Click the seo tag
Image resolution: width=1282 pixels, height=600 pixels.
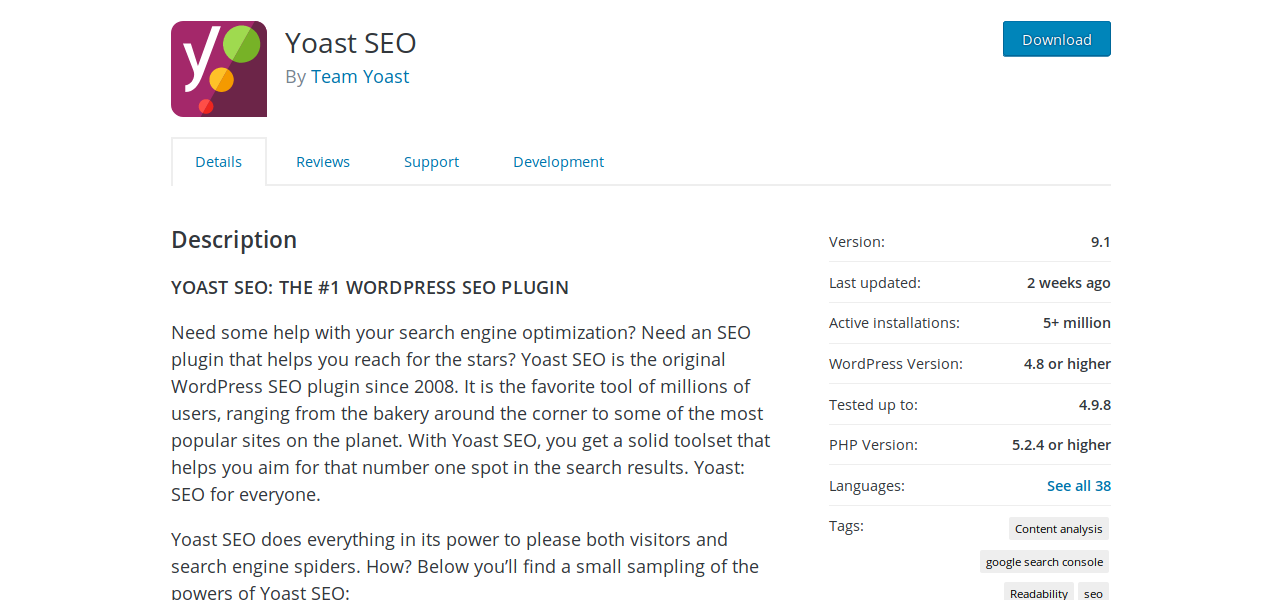(1094, 593)
